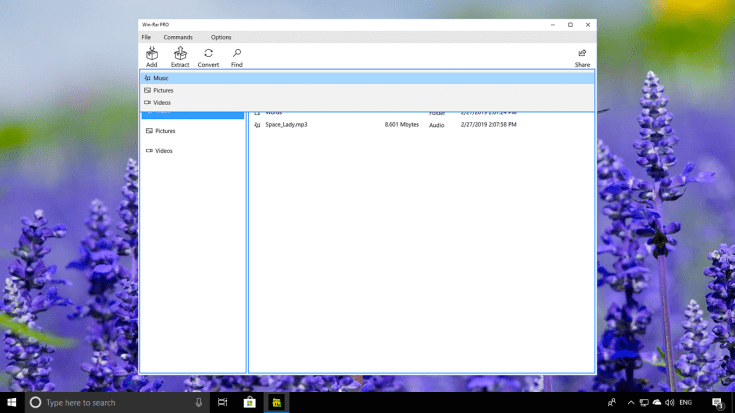The image size is (735, 413).
Task: Click the Extract toolbar icon
Action: (x=180, y=54)
